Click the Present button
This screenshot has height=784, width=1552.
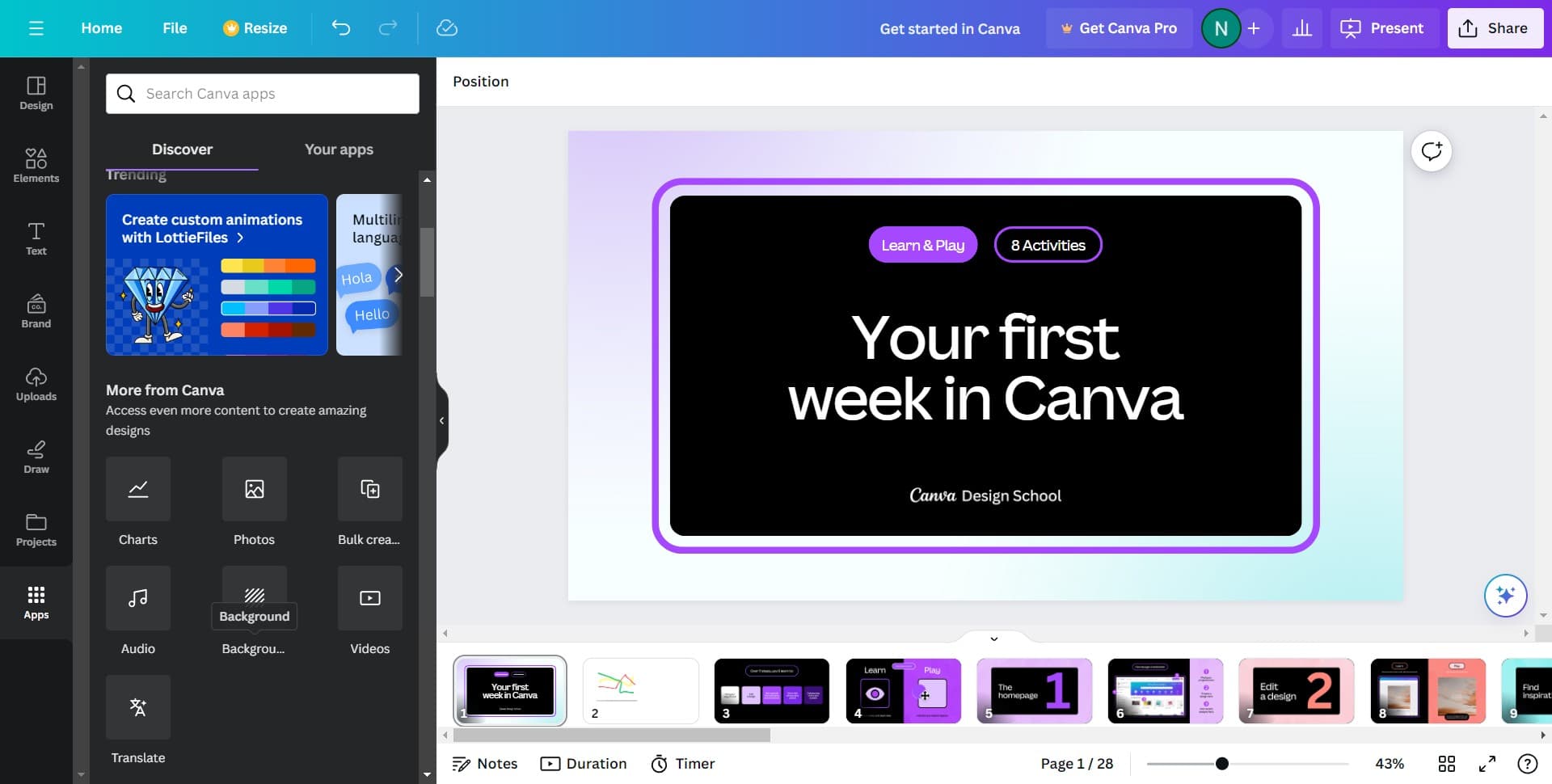tap(1383, 28)
